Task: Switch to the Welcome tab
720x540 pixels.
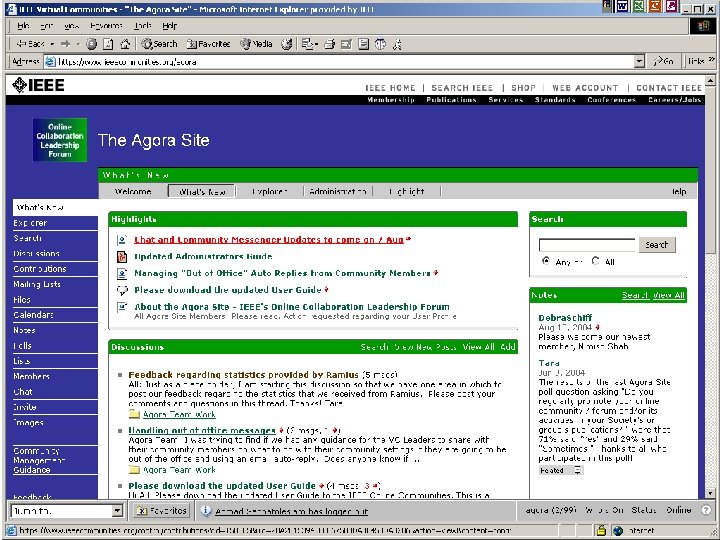Action: [133, 191]
